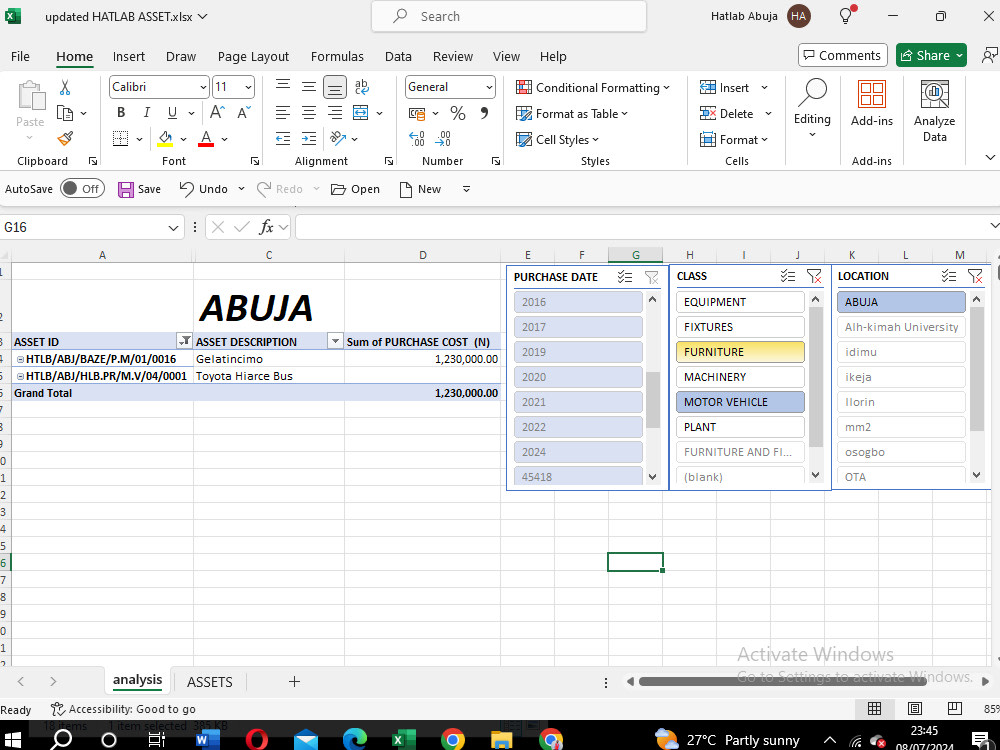The image size is (1000, 750).
Task: Open the General number format dropdown
Action: click(x=489, y=87)
